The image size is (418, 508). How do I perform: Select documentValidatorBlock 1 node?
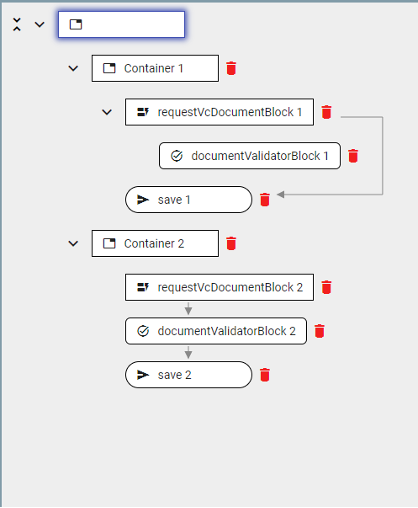(x=250, y=156)
